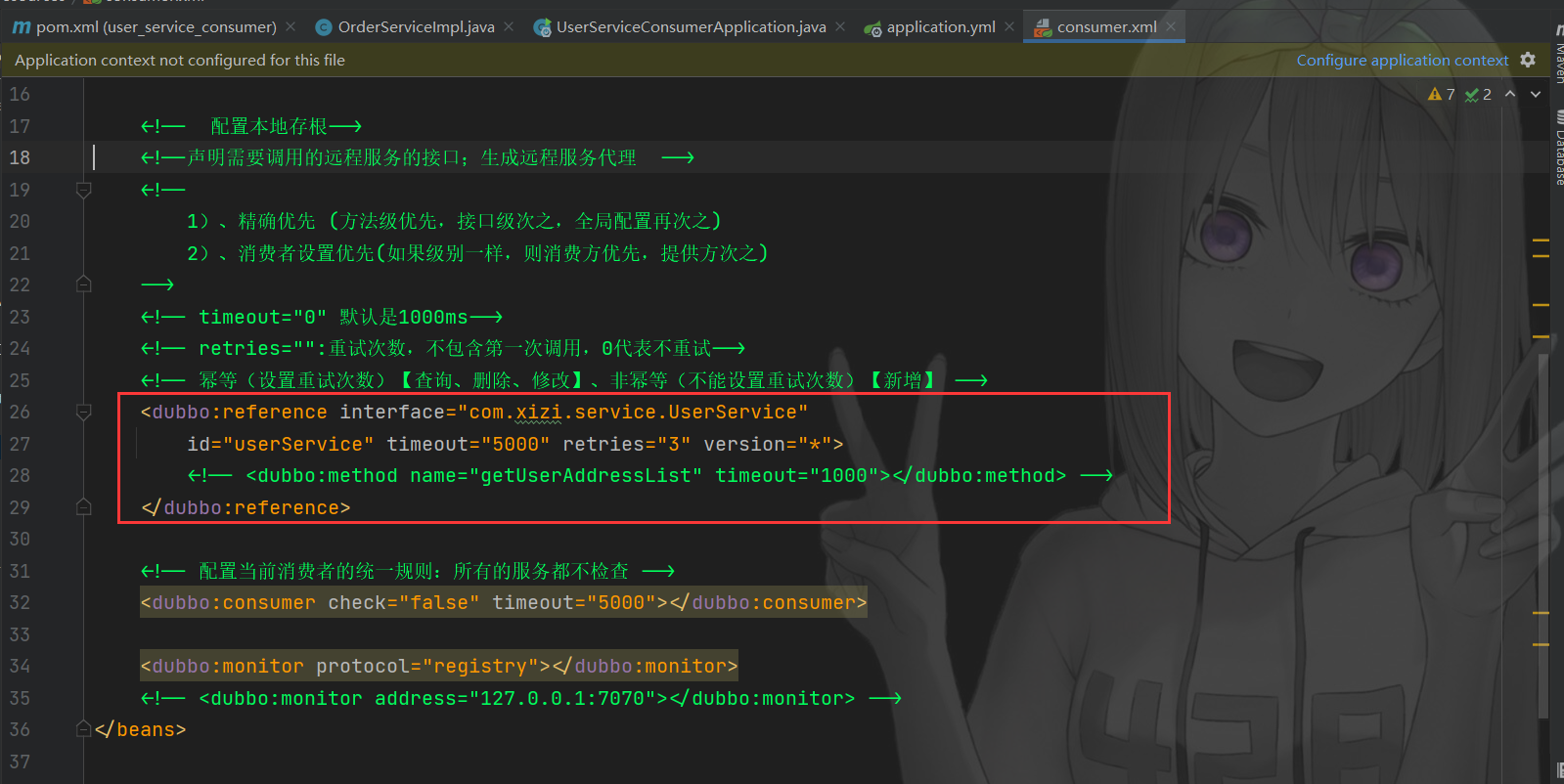
Task: Switch to the pom.xml (user_service_consumer) tab
Action: point(156,27)
